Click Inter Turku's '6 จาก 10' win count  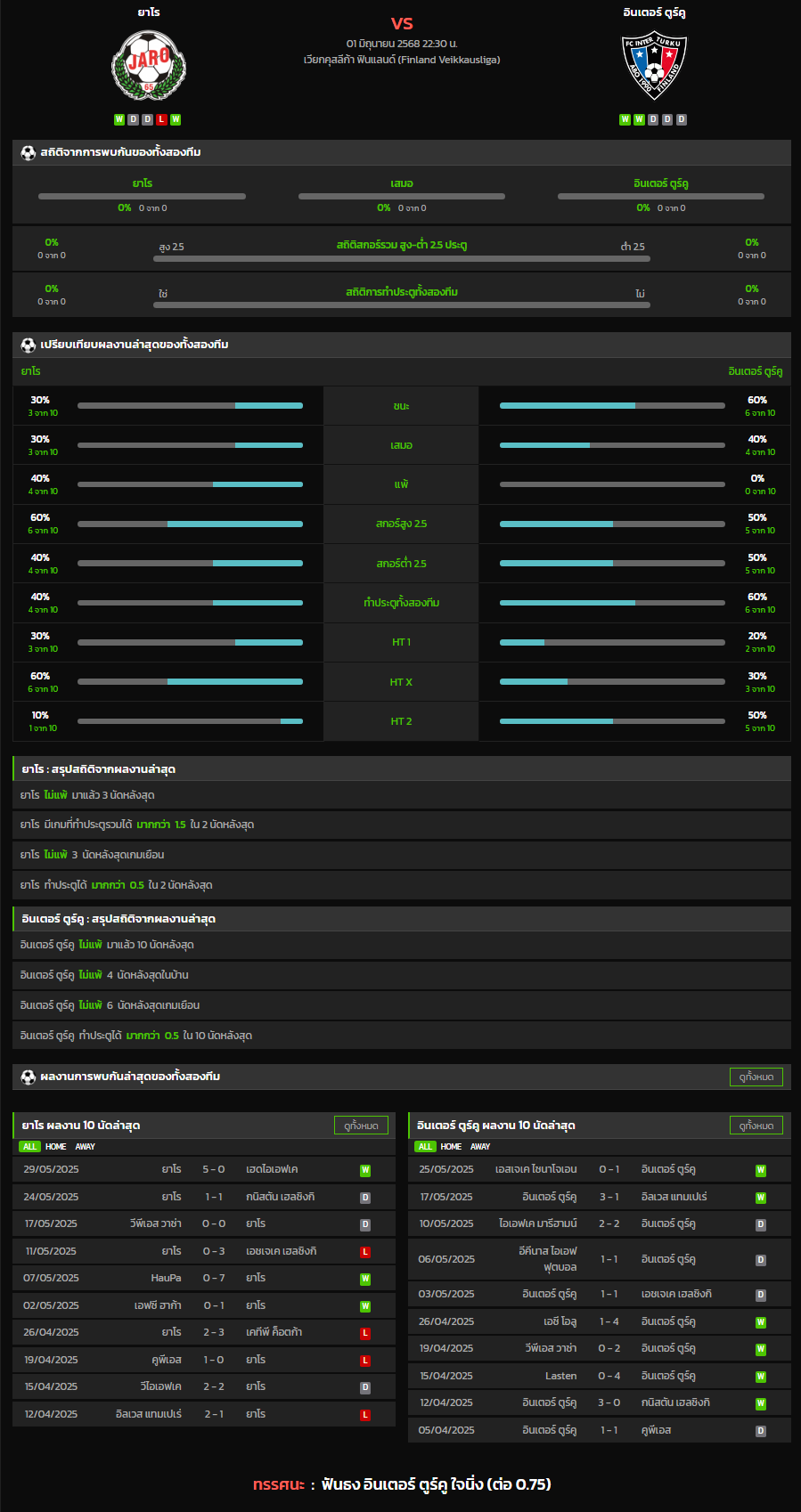760,413
